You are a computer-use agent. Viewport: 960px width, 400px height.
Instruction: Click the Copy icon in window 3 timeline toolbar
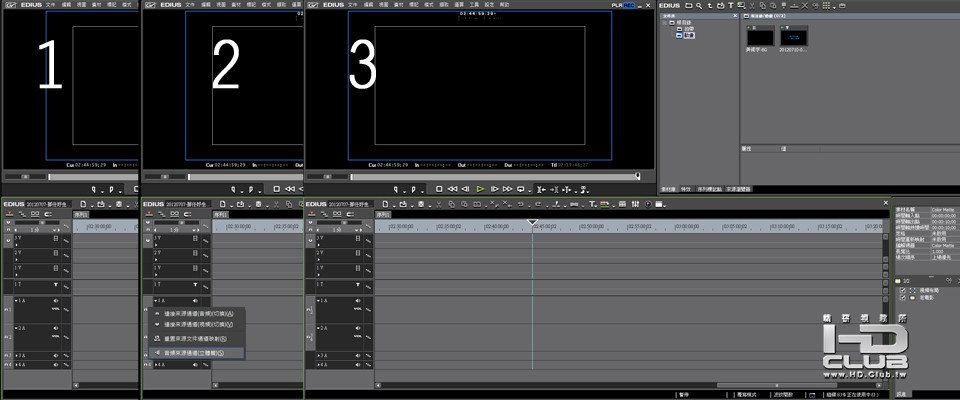452,204
